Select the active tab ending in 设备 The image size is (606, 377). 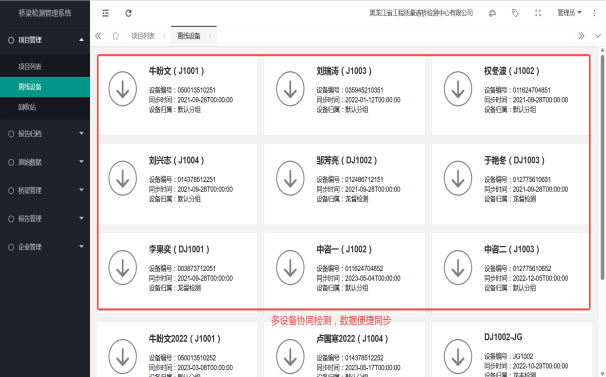pos(189,36)
